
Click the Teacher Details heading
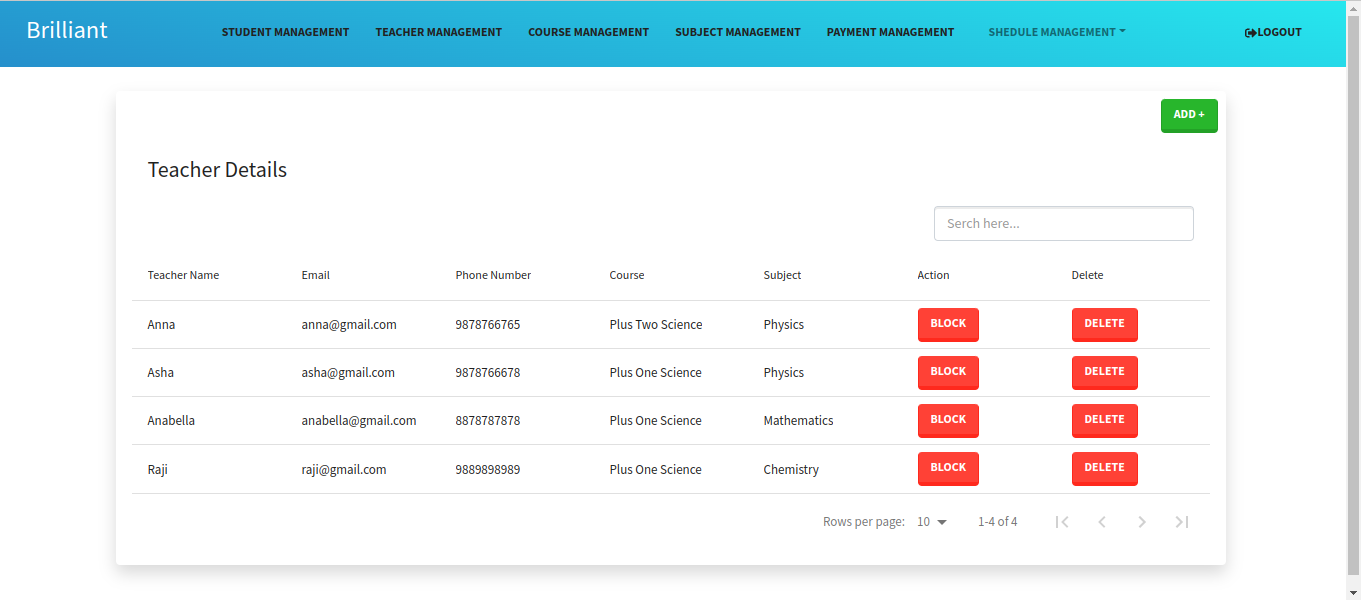click(217, 170)
